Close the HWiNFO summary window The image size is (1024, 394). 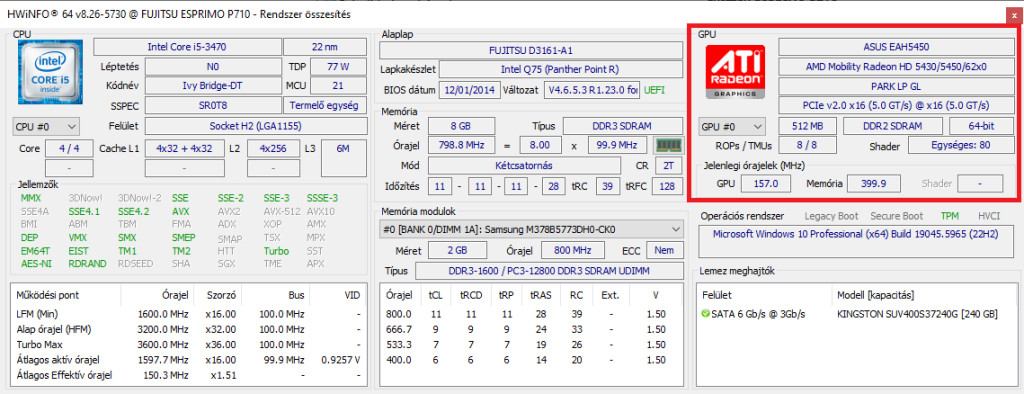[1015, 14]
